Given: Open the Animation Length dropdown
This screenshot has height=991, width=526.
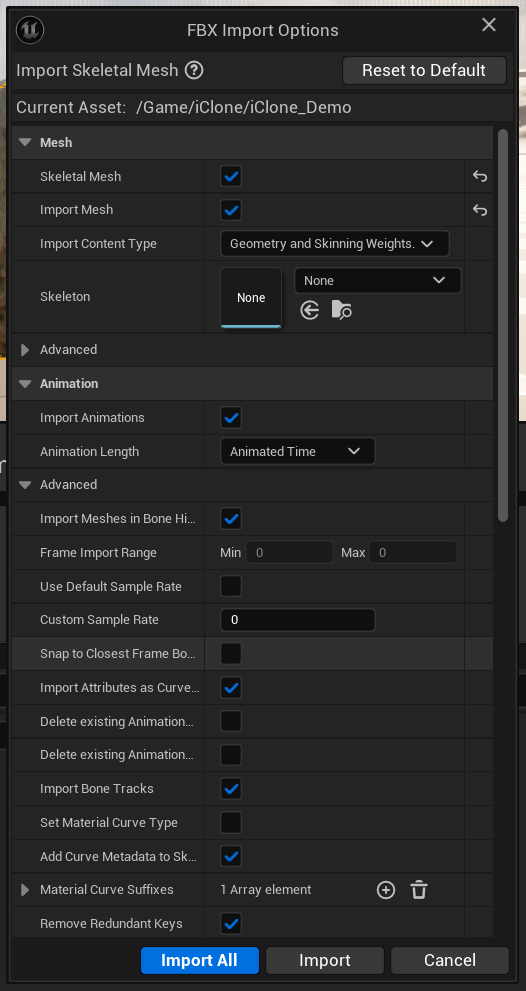Looking at the screenshot, I should 298,451.
